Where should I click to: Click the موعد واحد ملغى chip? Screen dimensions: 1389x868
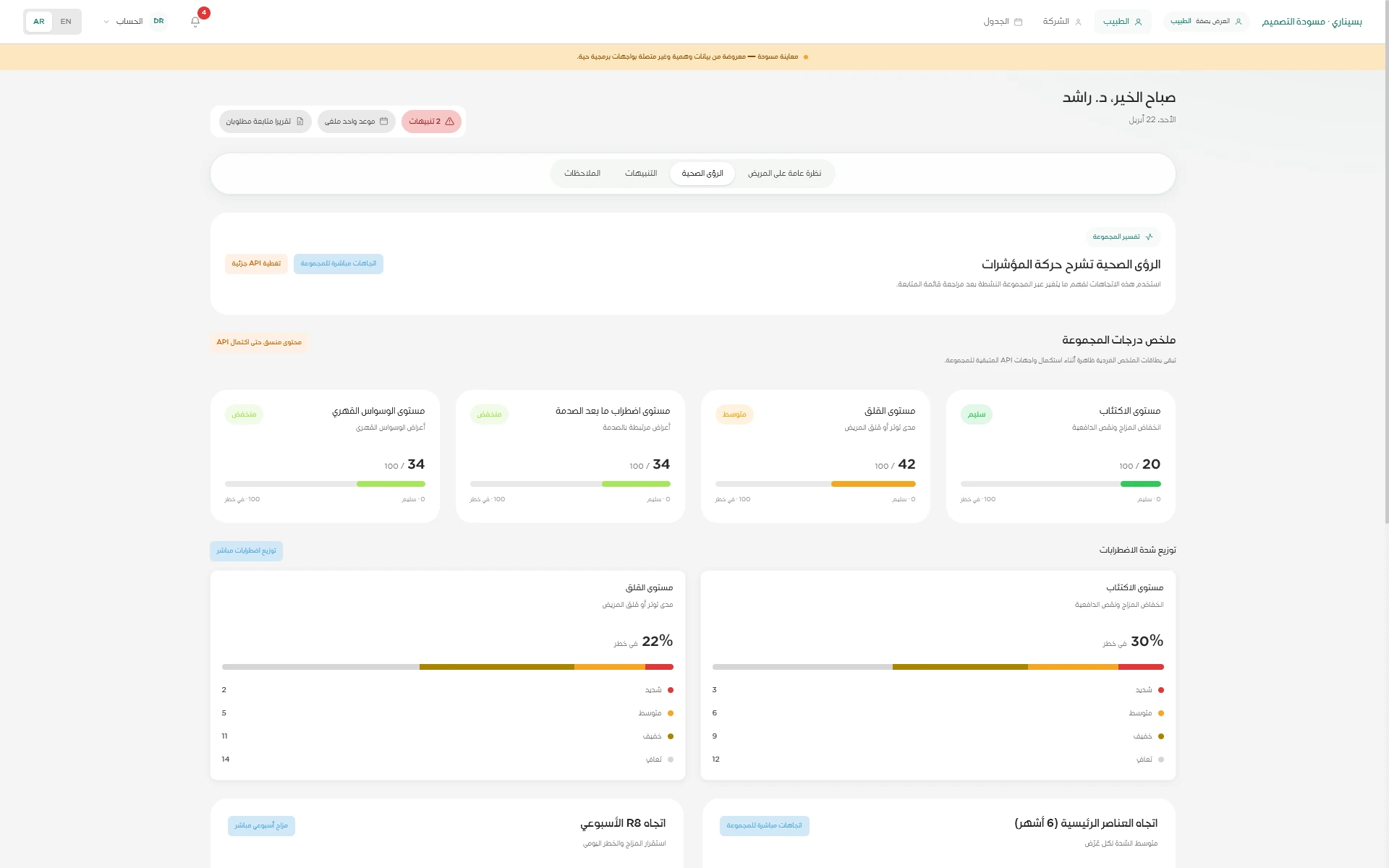click(357, 122)
